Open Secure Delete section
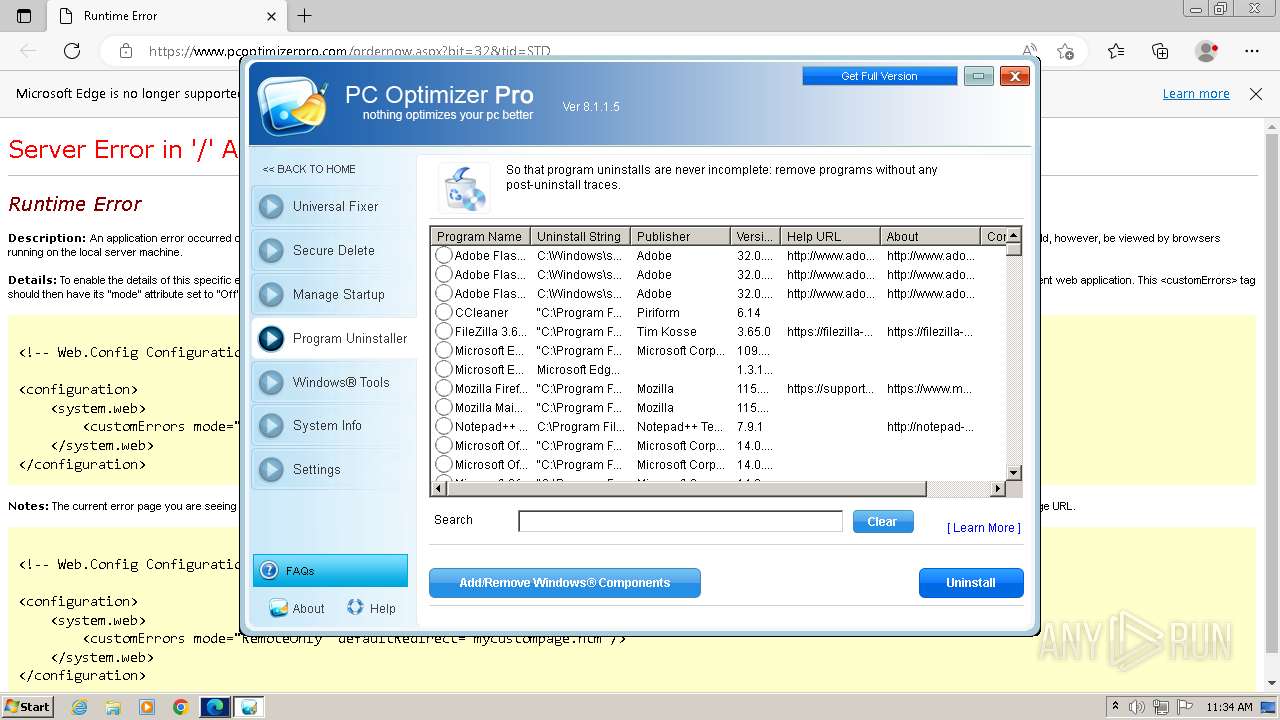The width and height of the screenshot is (1280, 720). click(x=333, y=251)
